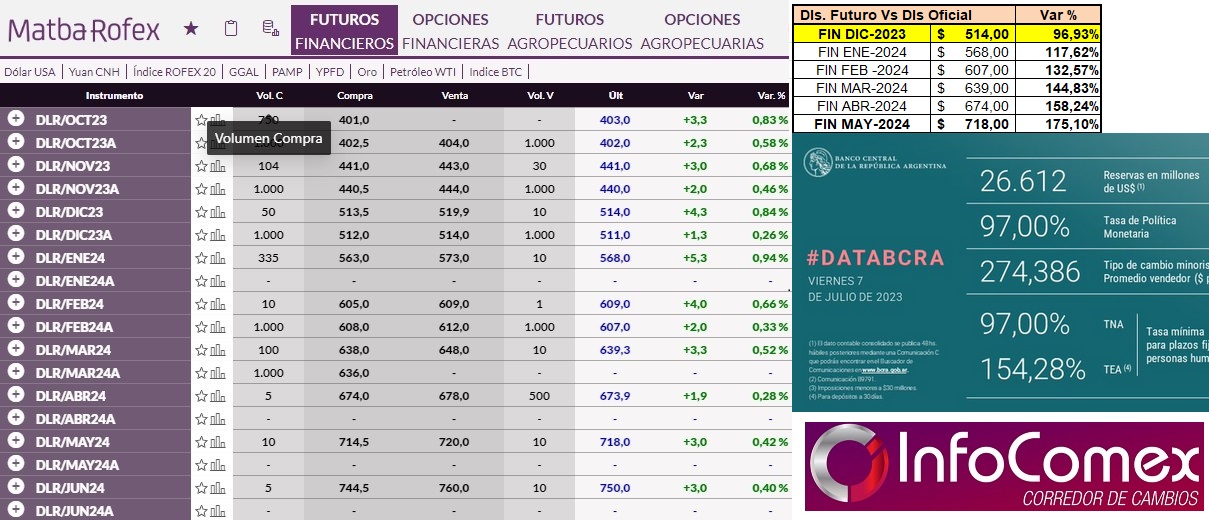Viewport: 1209px width, 520px height.
Task: Switch to Futuros Agropecuarios tab
Action: [569, 31]
